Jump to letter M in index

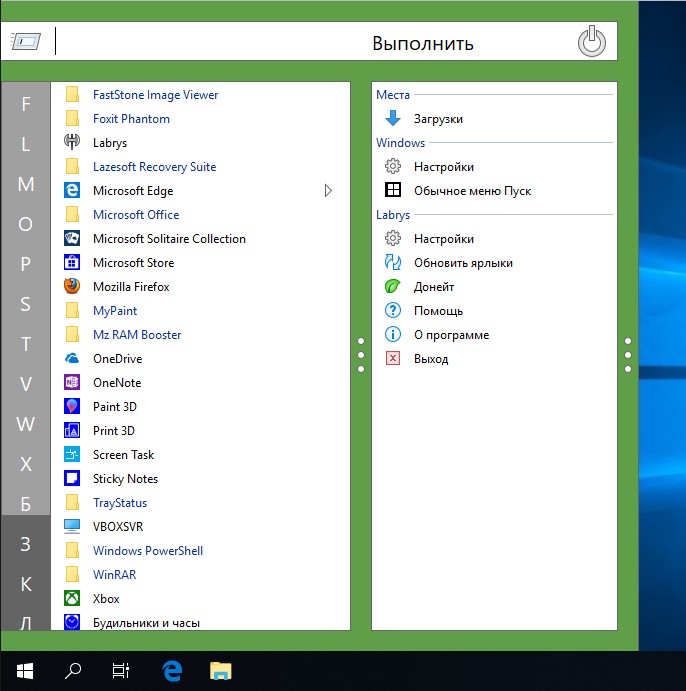(x=26, y=184)
